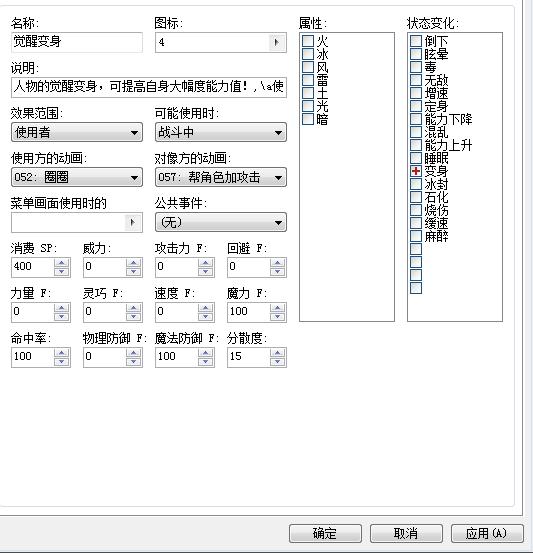Image resolution: width=533 pixels, height=553 pixels.
Task: Check the 雷 attribute checkbox
Action: (308, 80)
